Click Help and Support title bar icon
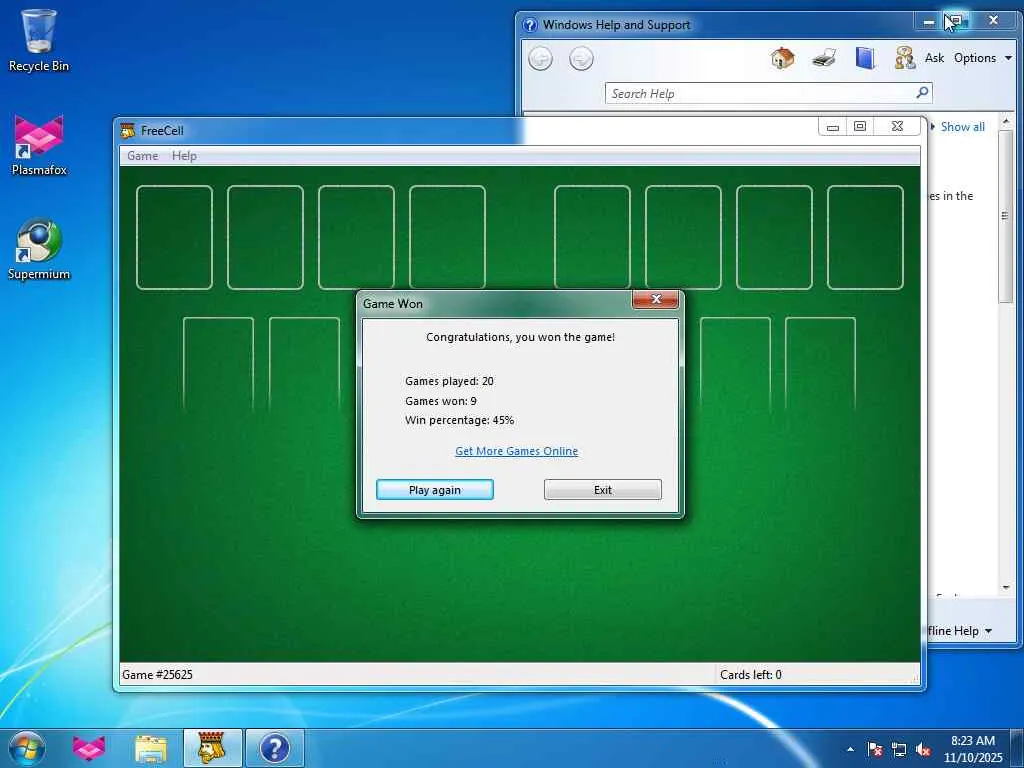 tap(530, 25)
